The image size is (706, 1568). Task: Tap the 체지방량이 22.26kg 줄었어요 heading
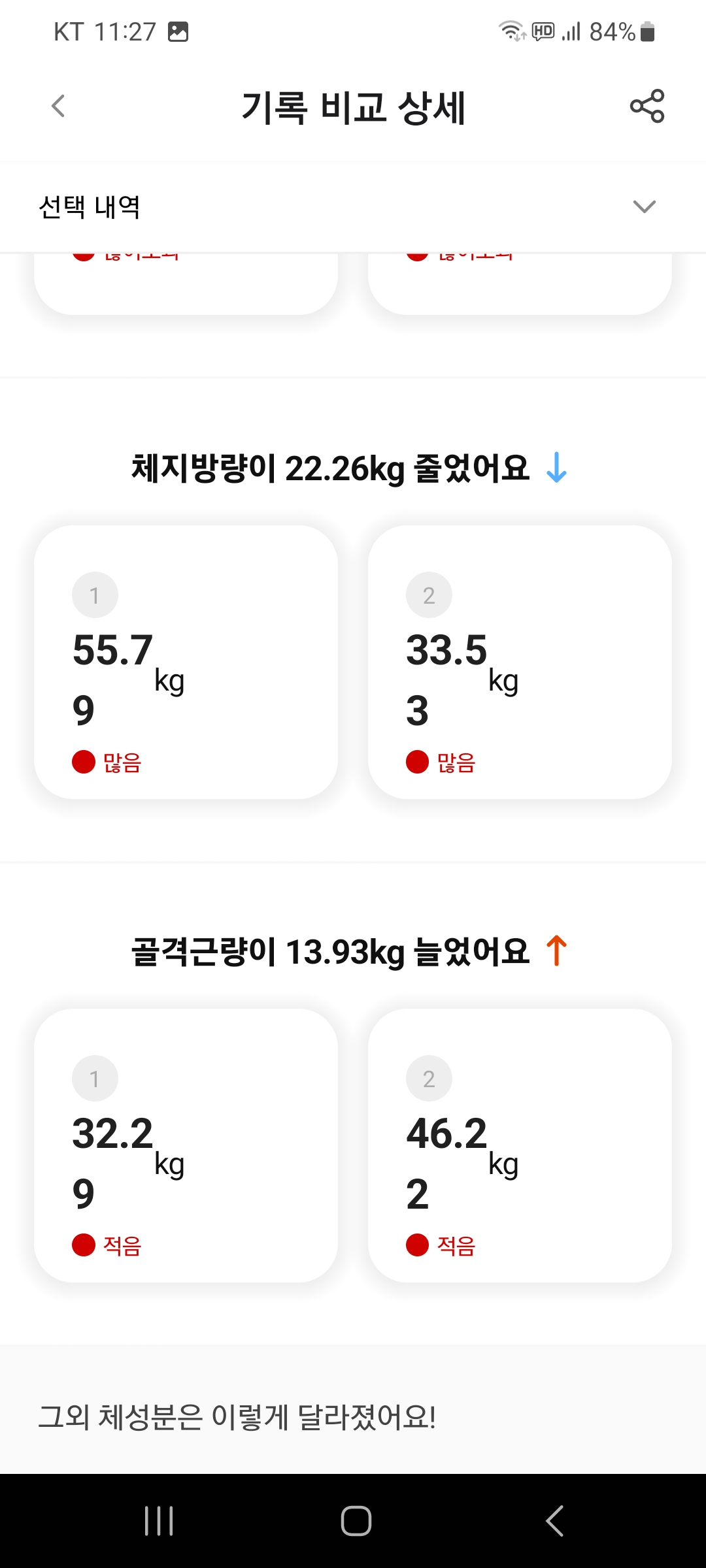click(330, 468)
